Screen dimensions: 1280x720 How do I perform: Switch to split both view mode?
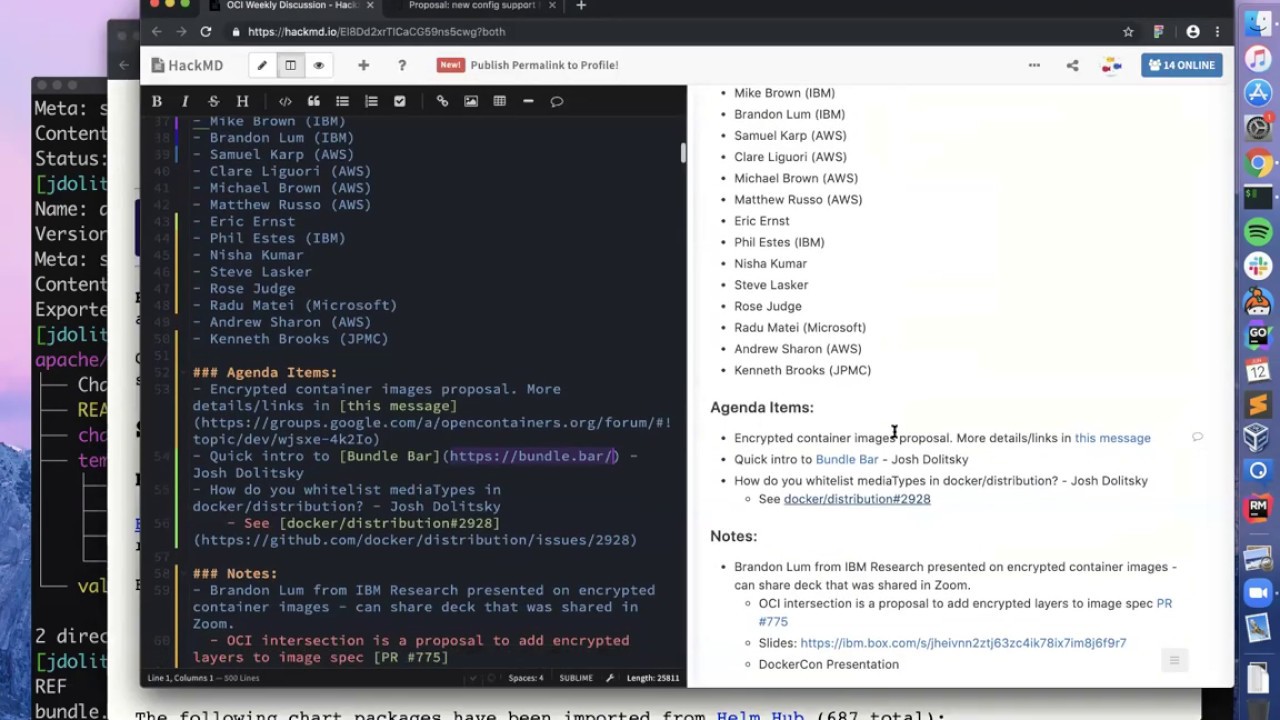tap(290, 65)
